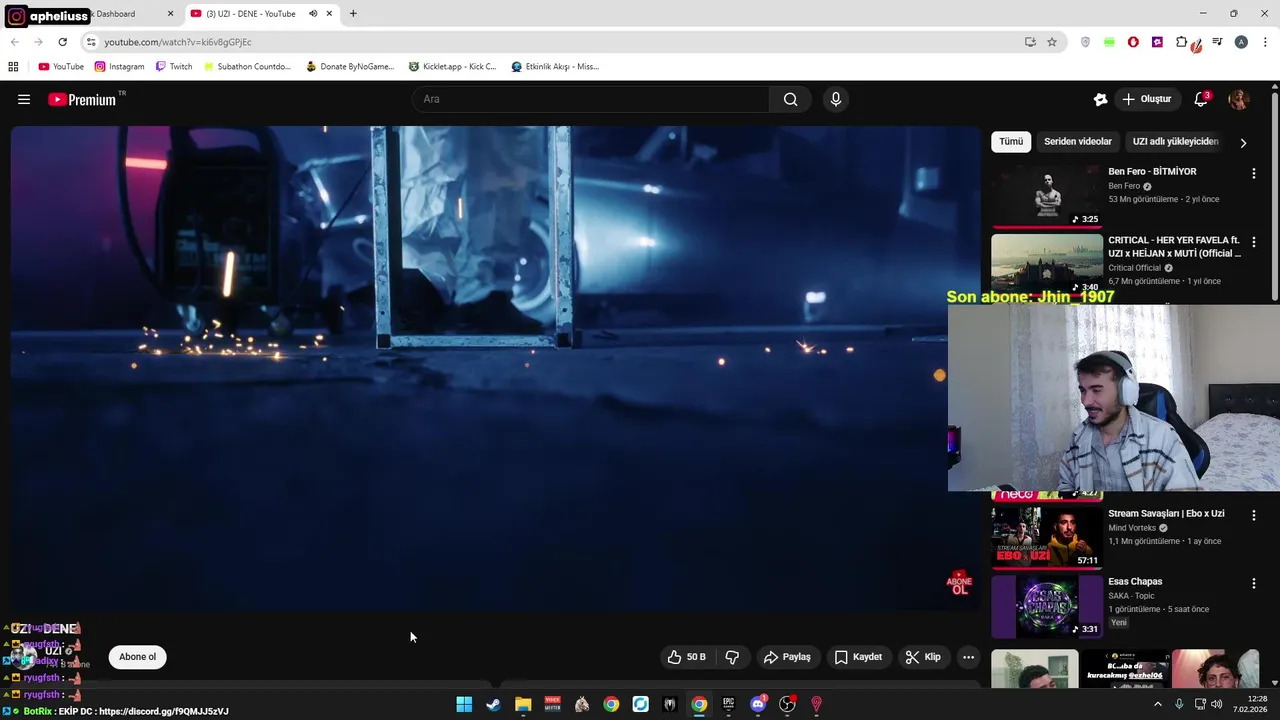The image size is (1280, 720).
Task: Open options for Stream Savaşları video
Action: [1253, 515]
